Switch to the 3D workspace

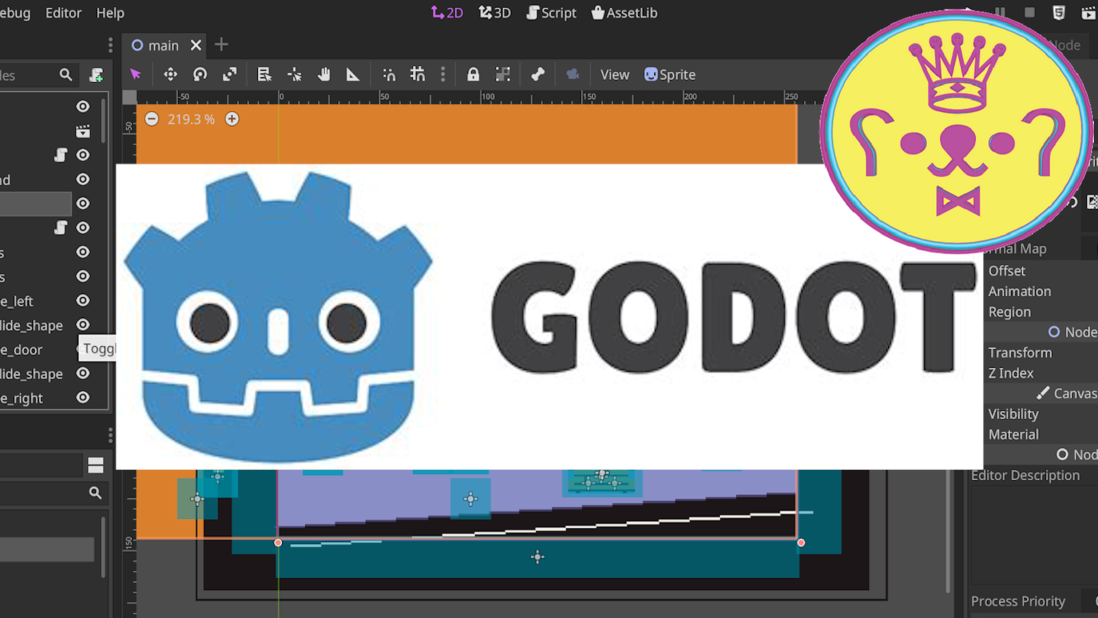pyautogui.click(x=494, y=13)
